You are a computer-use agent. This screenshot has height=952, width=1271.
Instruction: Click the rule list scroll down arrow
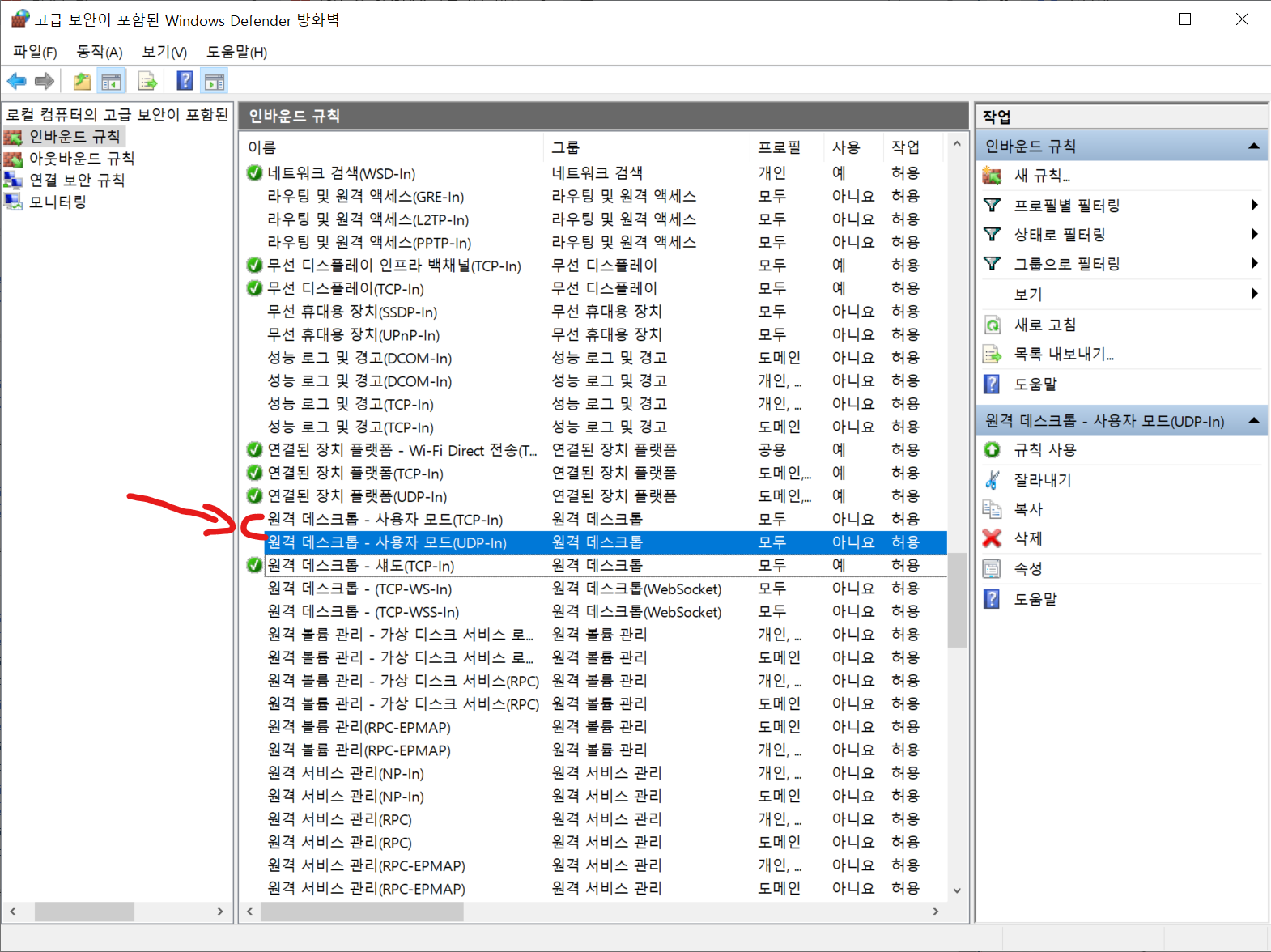tap(957, 890)
